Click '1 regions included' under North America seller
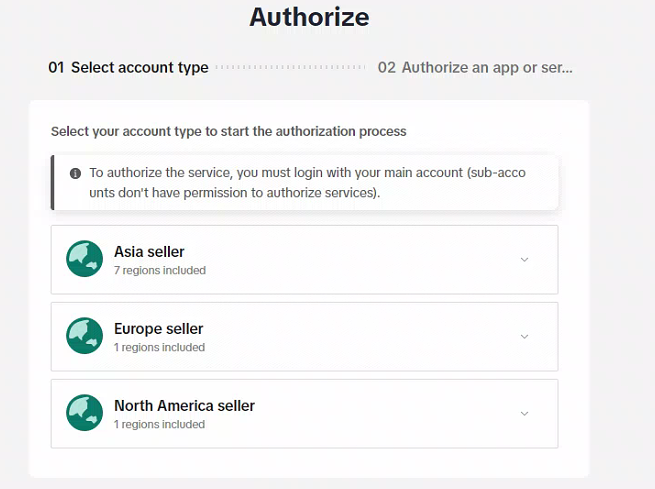Image resolution: width=655 pixels, height=489 pixels. click(159, 425)
